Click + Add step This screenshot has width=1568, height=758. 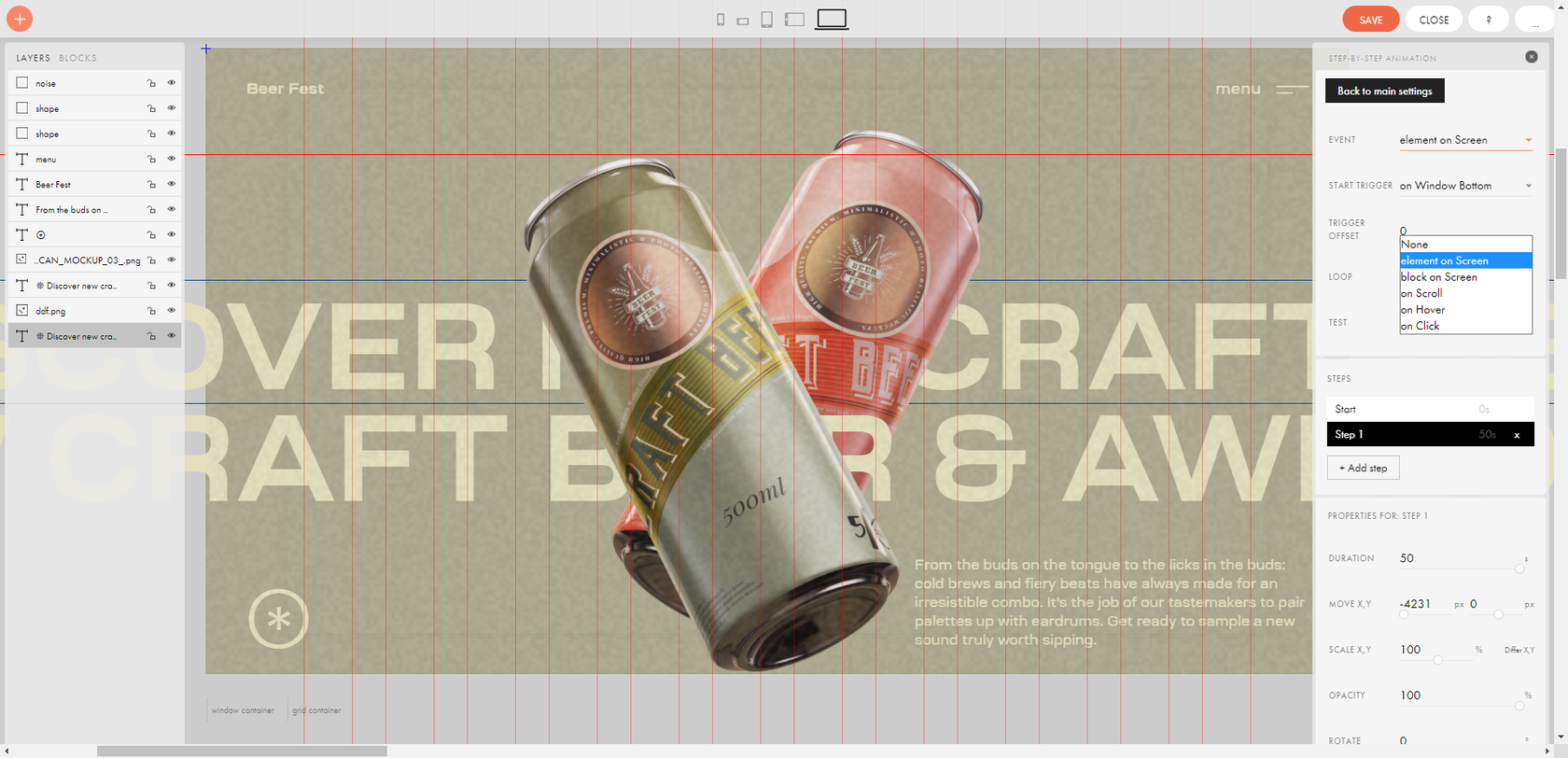(1364, 468)
